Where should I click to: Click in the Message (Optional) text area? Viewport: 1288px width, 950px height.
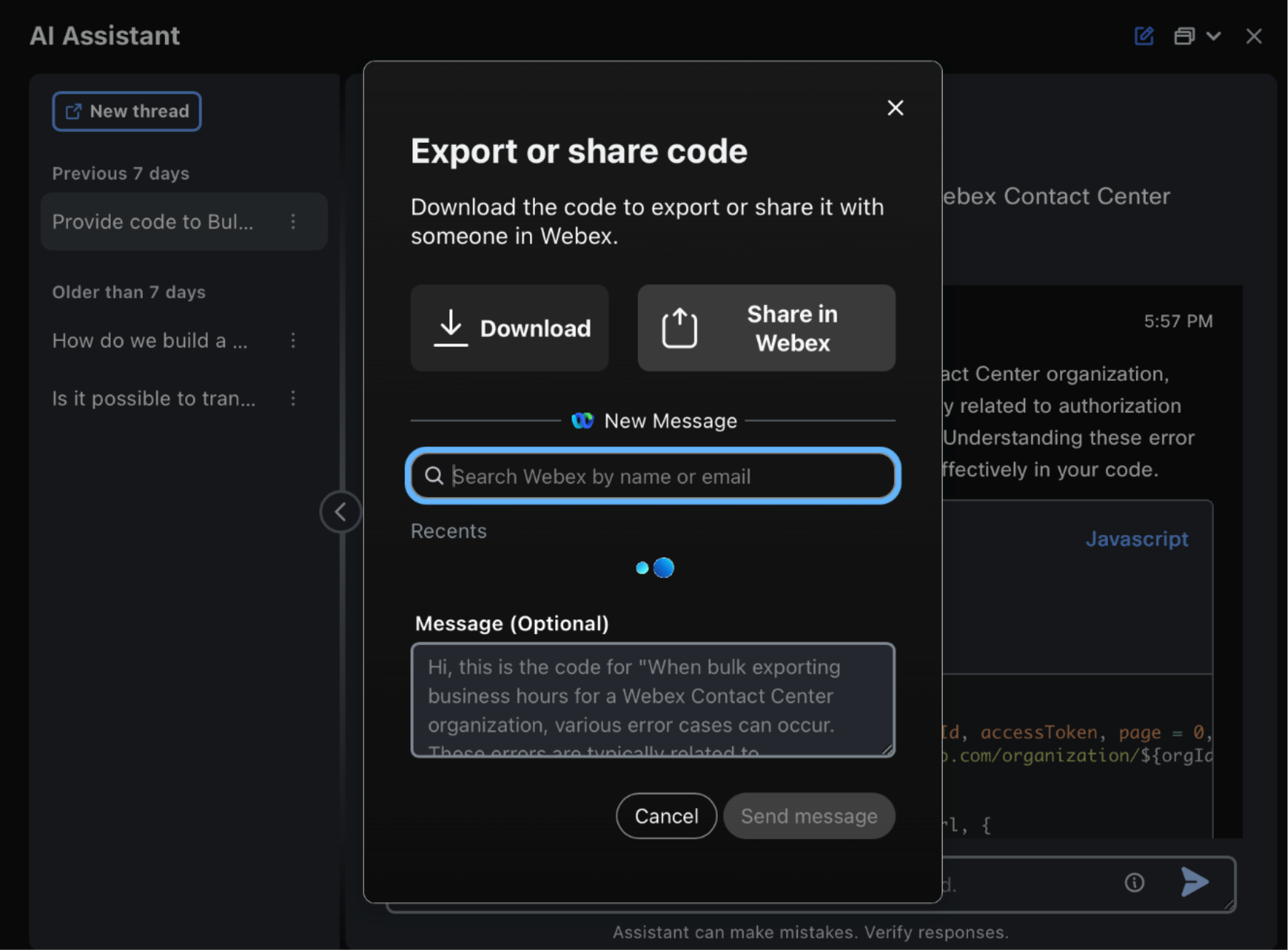click(653, 699)
